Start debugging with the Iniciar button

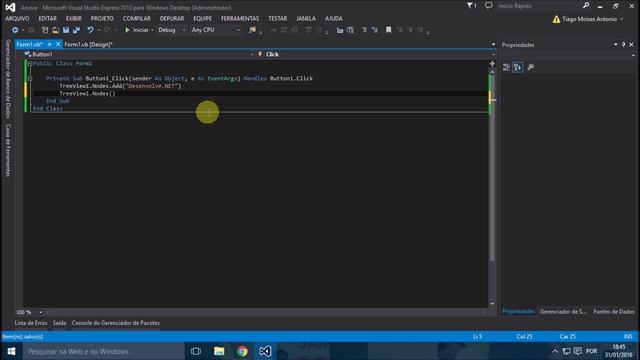pyautogui.click(x=137, y=30)
